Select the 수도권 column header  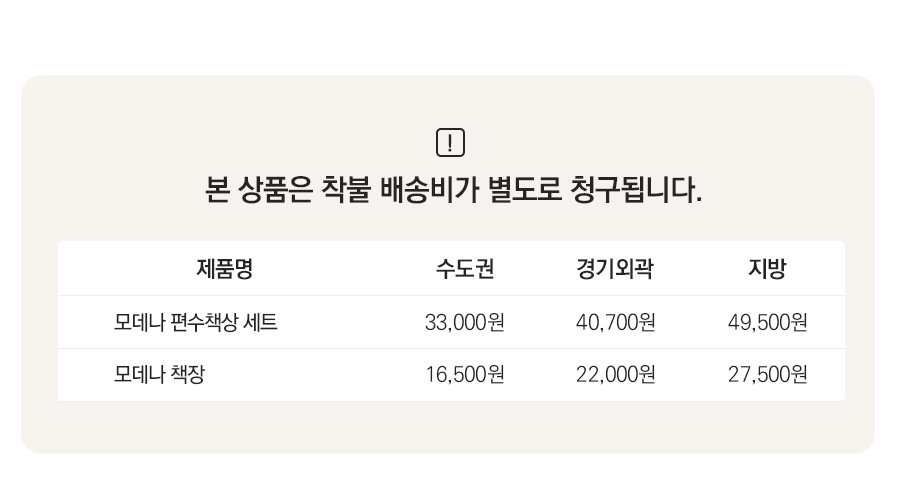pos(465,269)
